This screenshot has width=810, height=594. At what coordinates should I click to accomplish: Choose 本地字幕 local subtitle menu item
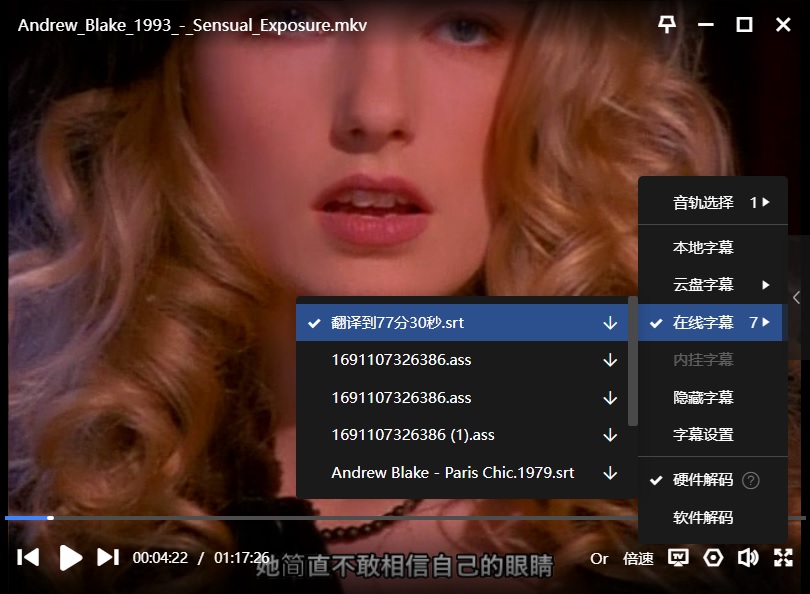click(703, 247)
